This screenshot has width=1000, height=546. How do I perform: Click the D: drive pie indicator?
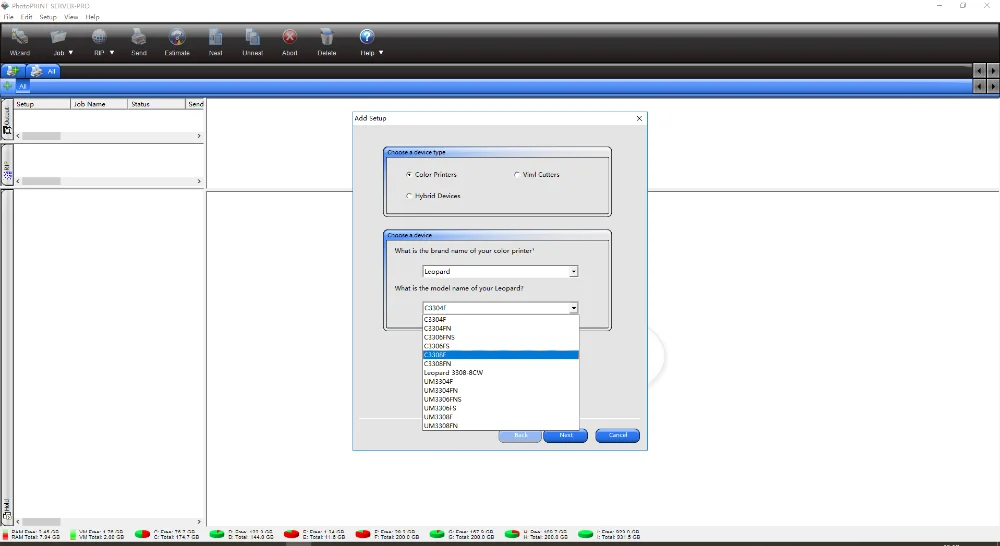pos(217,534)
